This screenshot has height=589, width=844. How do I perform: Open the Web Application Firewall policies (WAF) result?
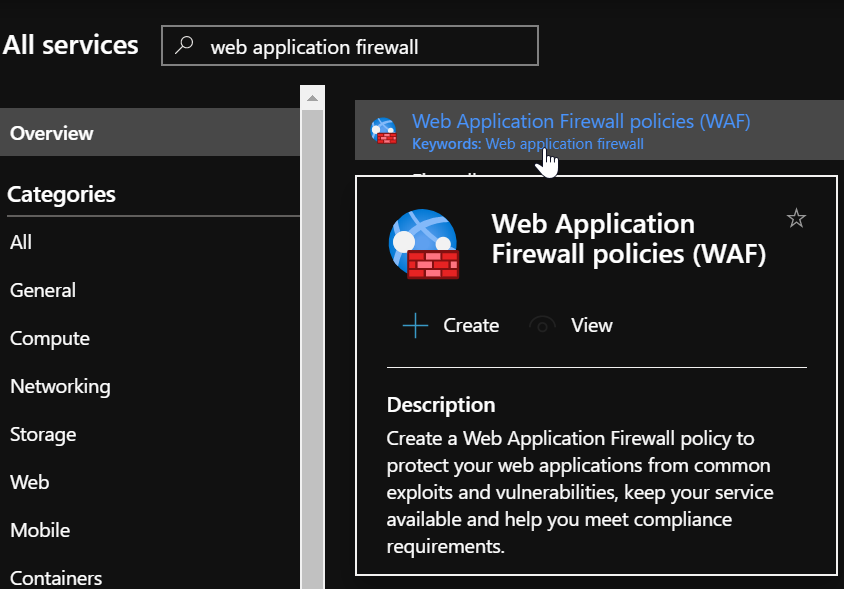coord(580,122)
